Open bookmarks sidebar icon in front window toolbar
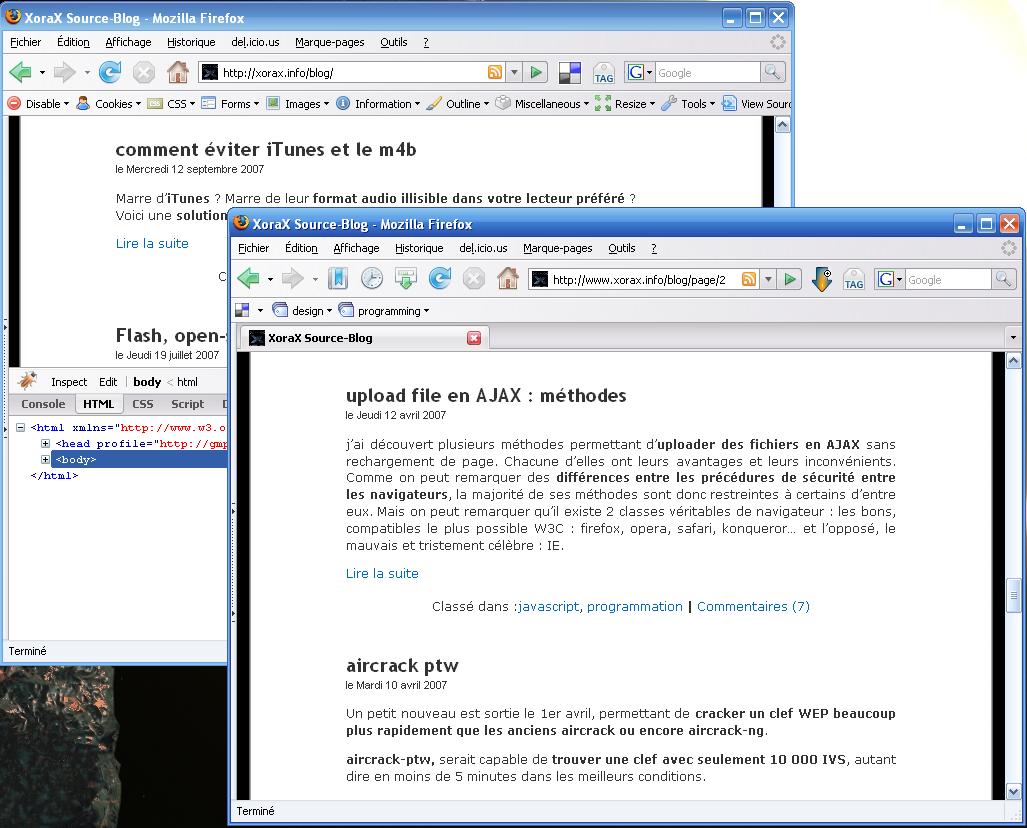Viewport: 1027px width, 828px height. [x=338, y=279]
